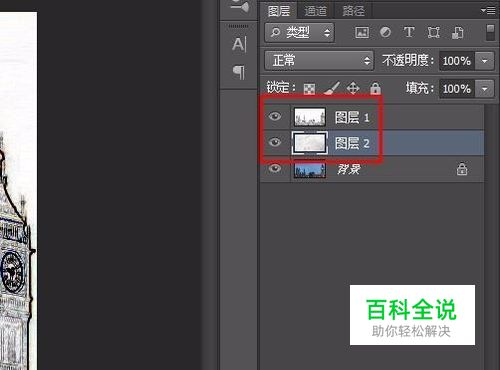Screen dimensions: 500x370
Task: Hide 图层 1 with its eye icon
Action: coord(275,116)
